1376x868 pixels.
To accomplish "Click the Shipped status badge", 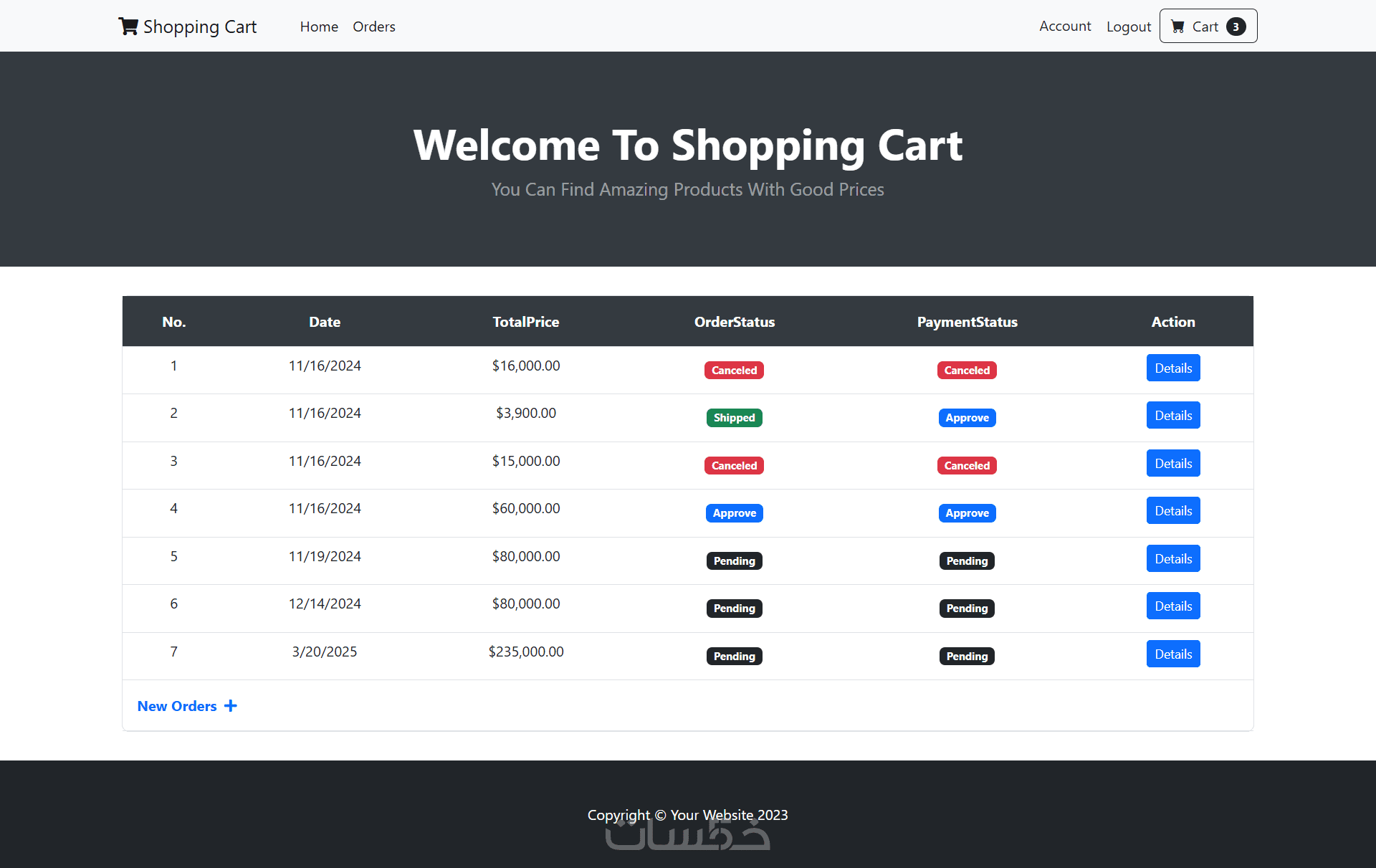I will [734, 418].
